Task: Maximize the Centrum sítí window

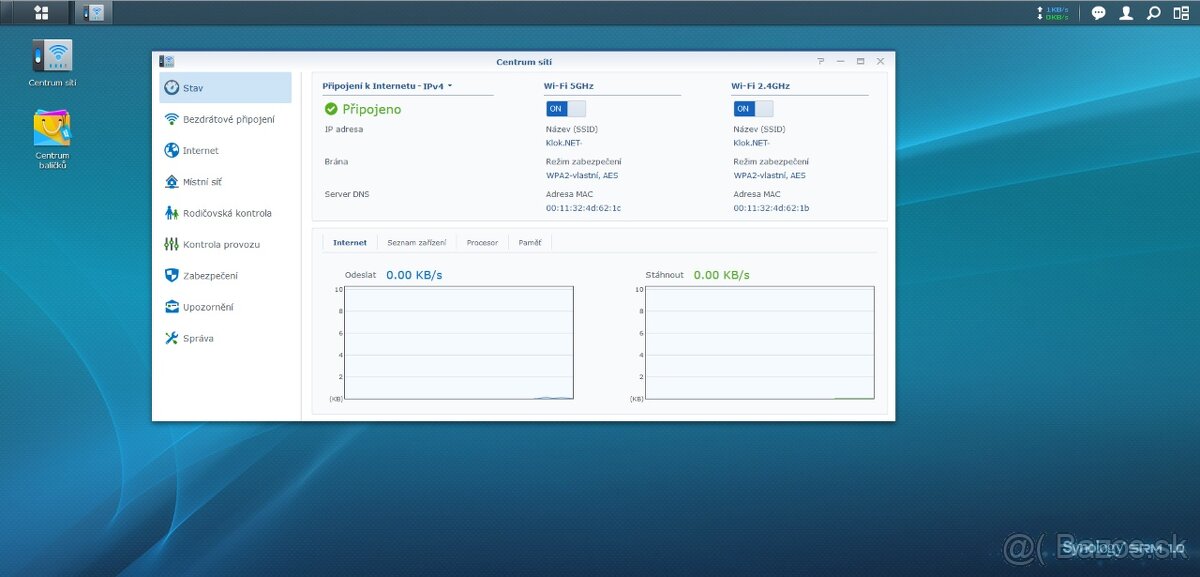Action: coord(860,61)
